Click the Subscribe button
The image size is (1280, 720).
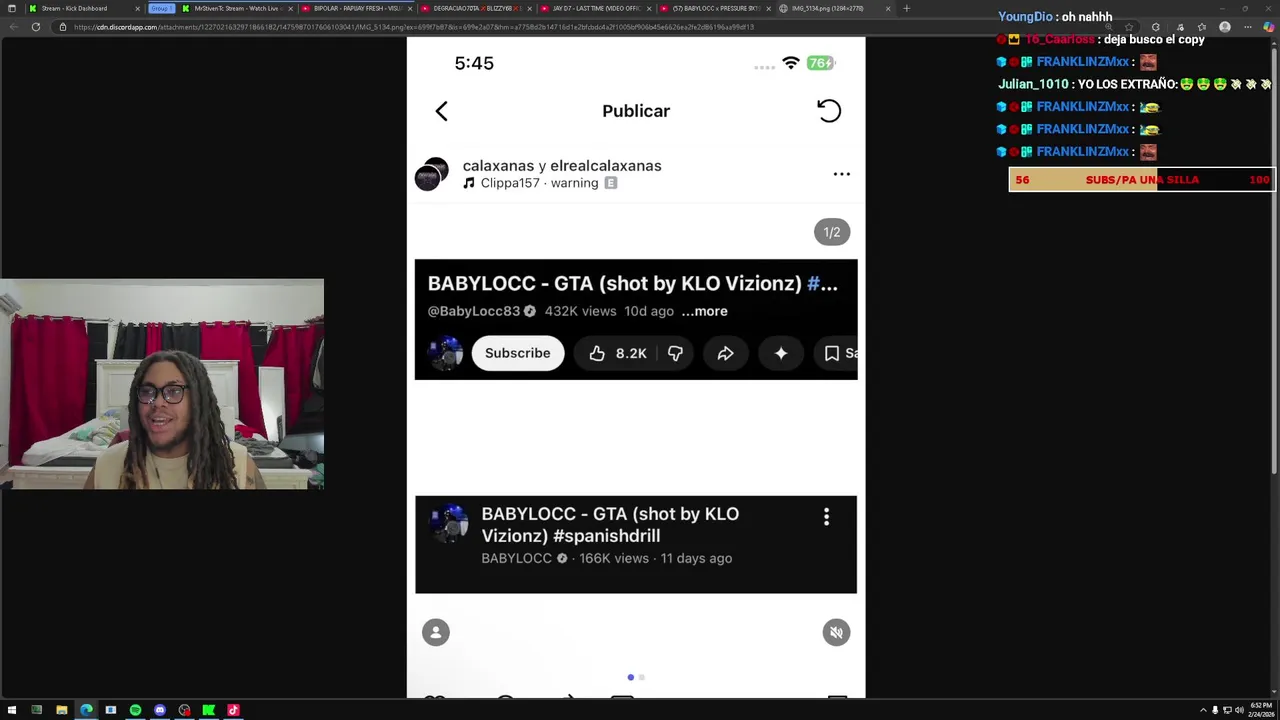[517, 353]
